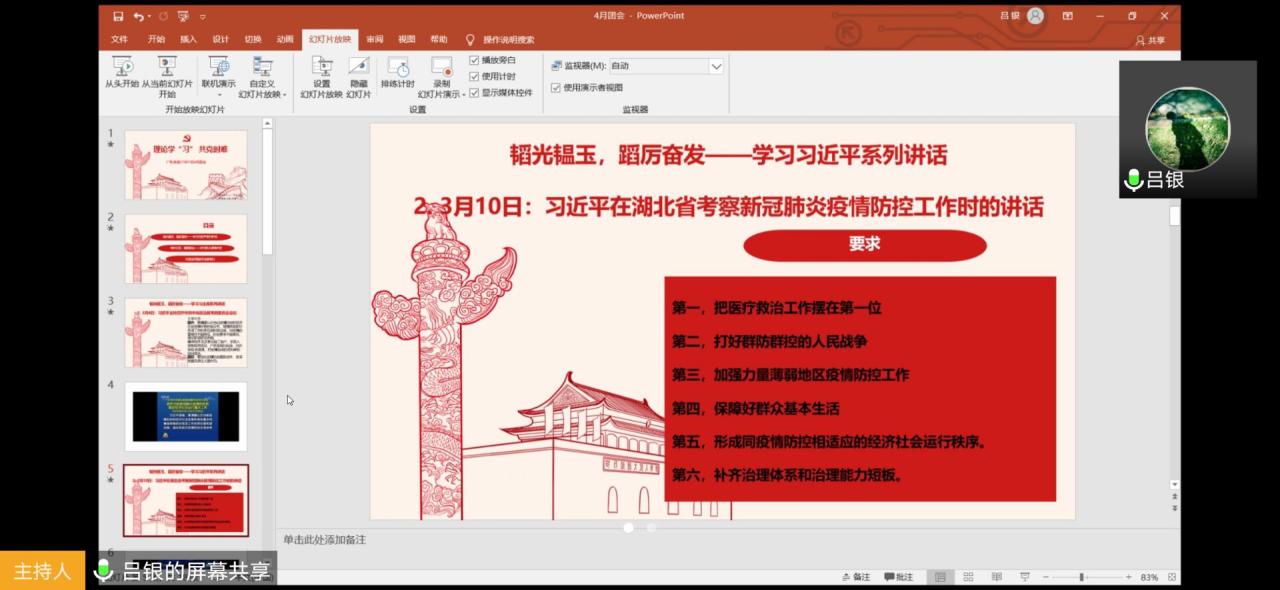Open reading view from the status bar
Screen dimensions: 1280x590
click(x=996, y=577)
